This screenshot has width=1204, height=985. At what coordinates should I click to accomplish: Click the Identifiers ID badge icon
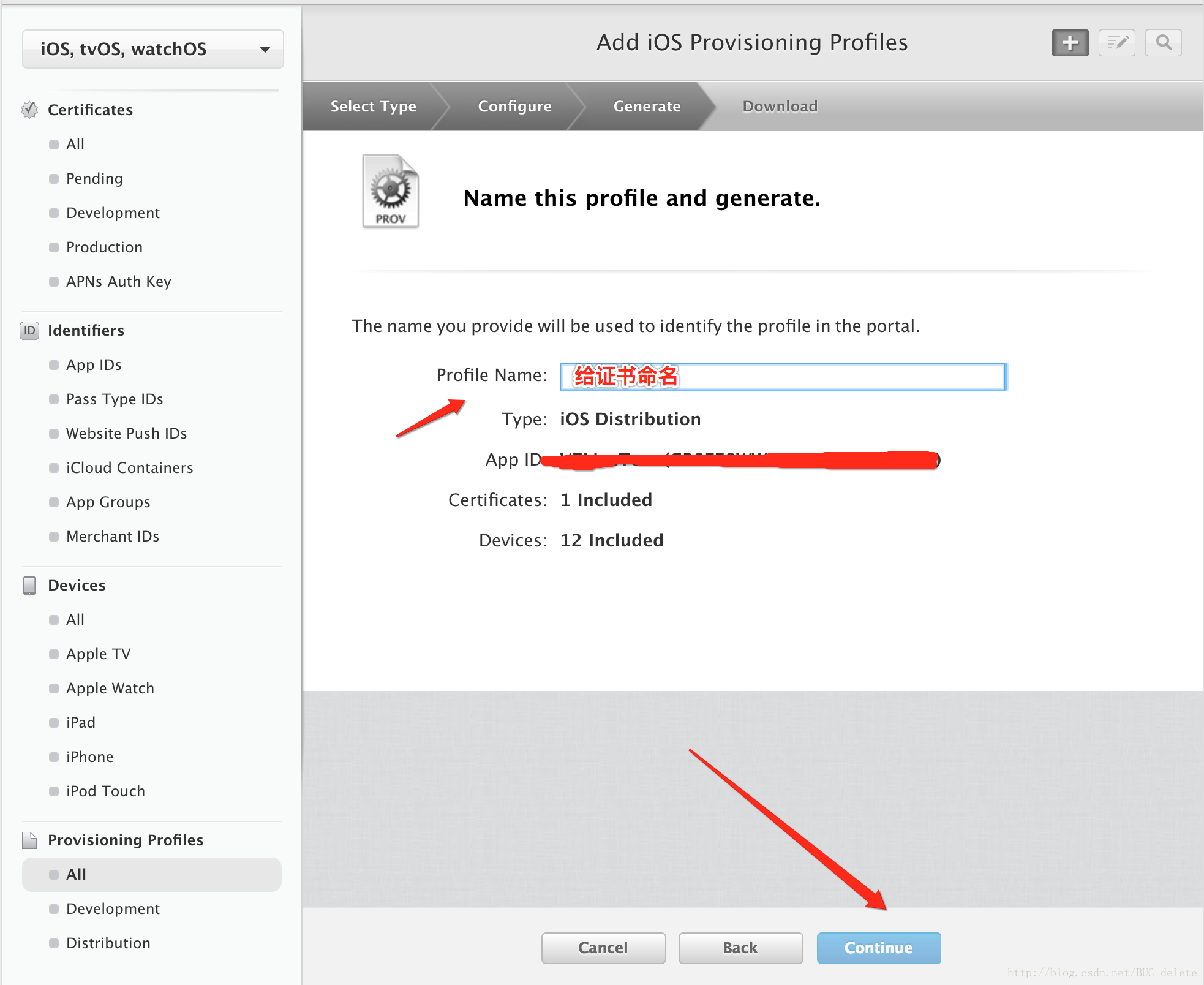click(x=29, y=331)
